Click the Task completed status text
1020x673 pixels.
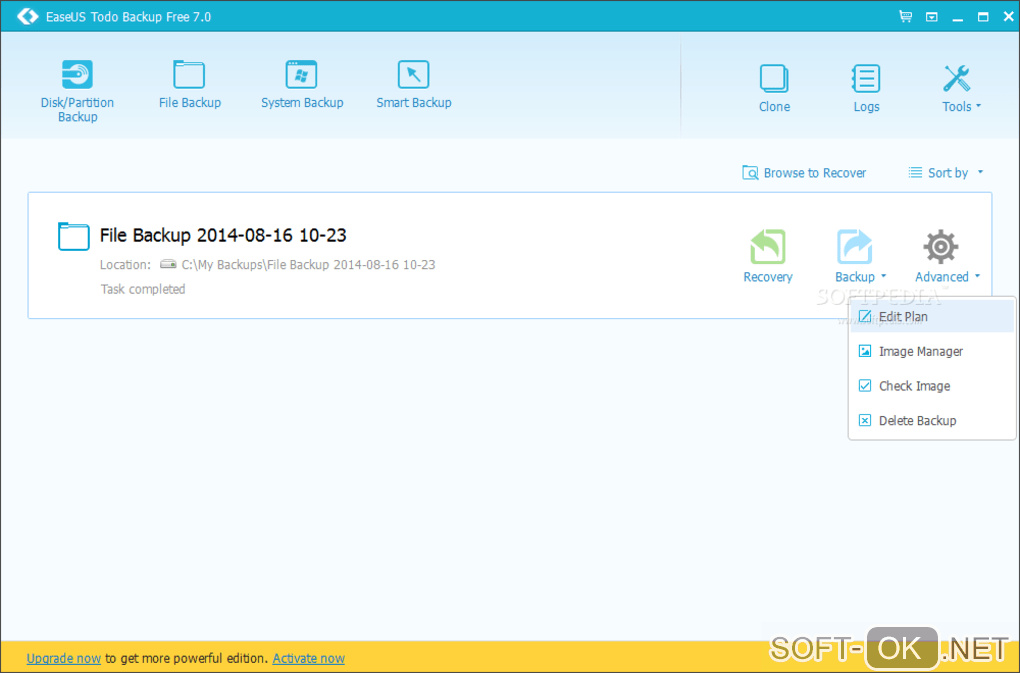coord(142,289)
